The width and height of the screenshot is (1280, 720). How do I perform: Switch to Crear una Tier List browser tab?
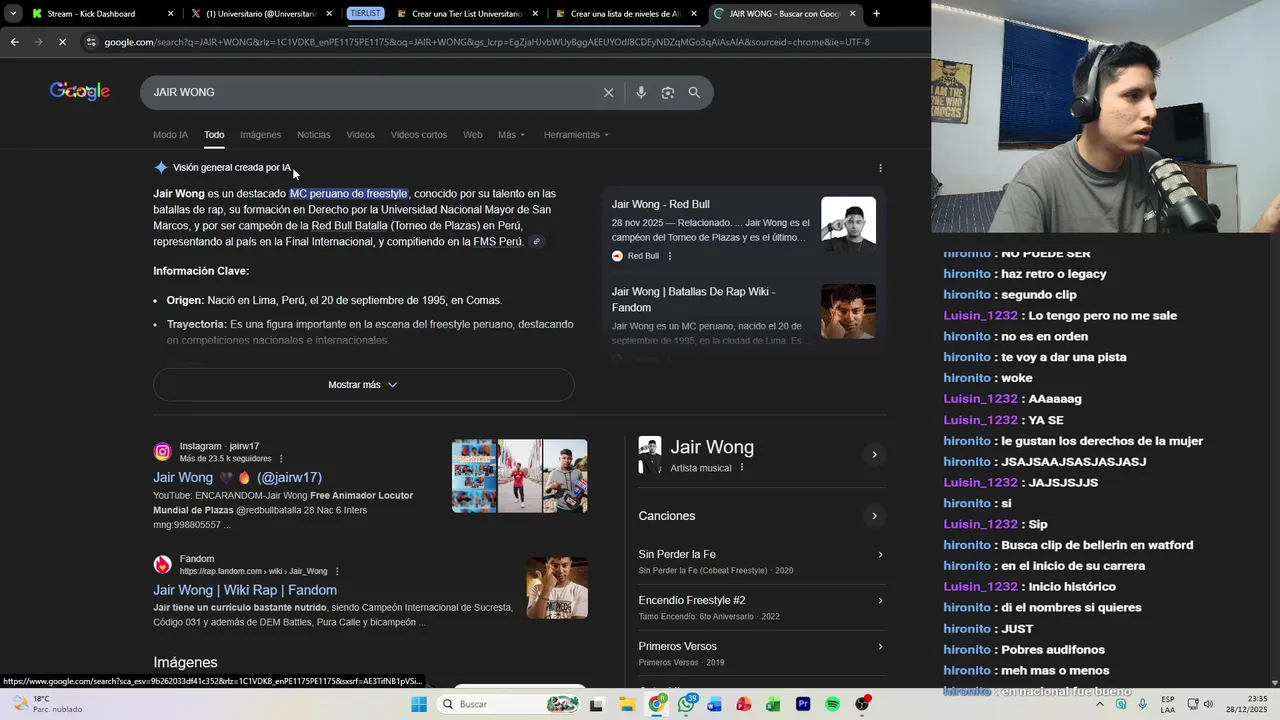tap(468, 14)
